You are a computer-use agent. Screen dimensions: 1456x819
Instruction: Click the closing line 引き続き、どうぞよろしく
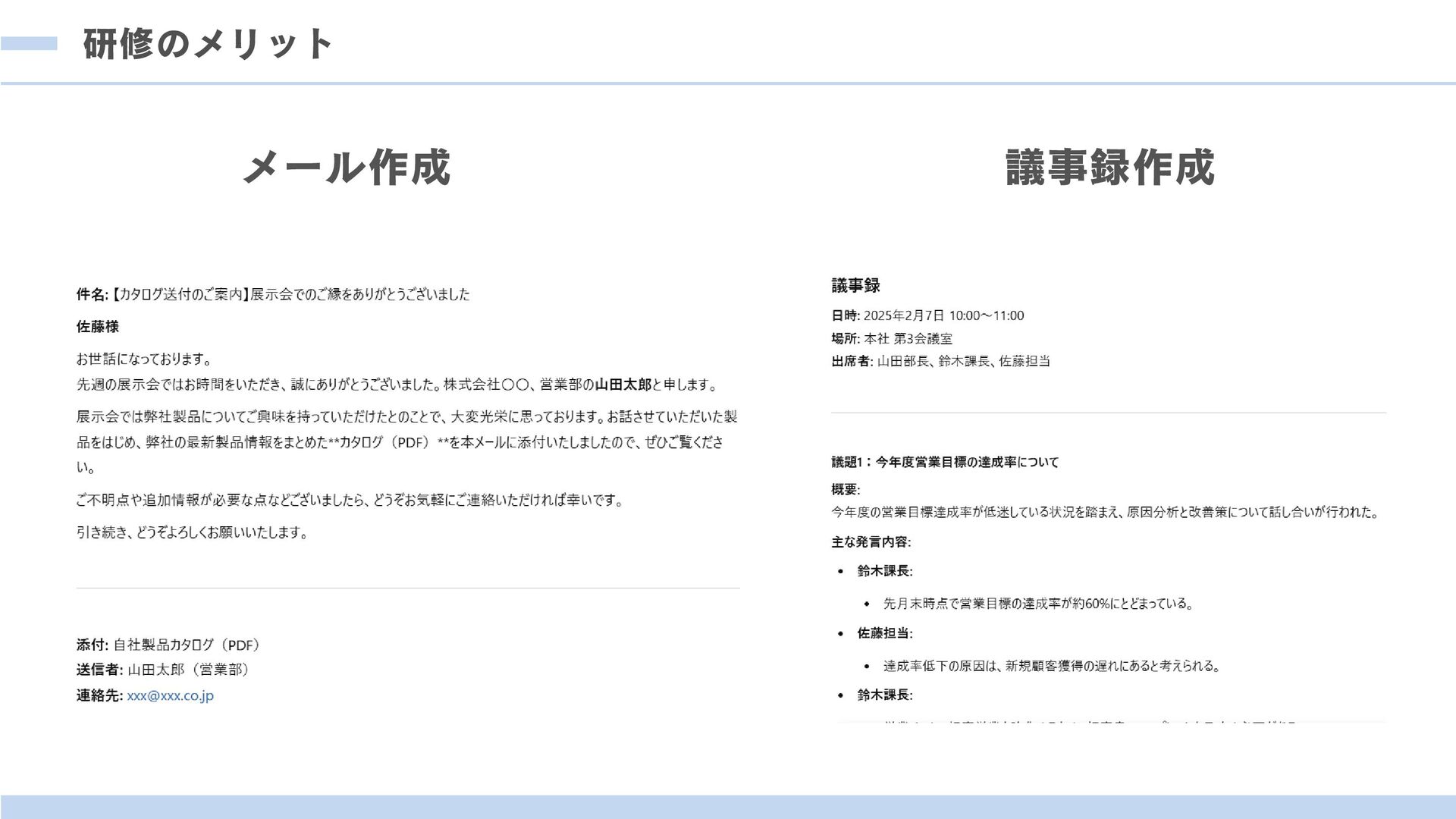coord(193,532)
